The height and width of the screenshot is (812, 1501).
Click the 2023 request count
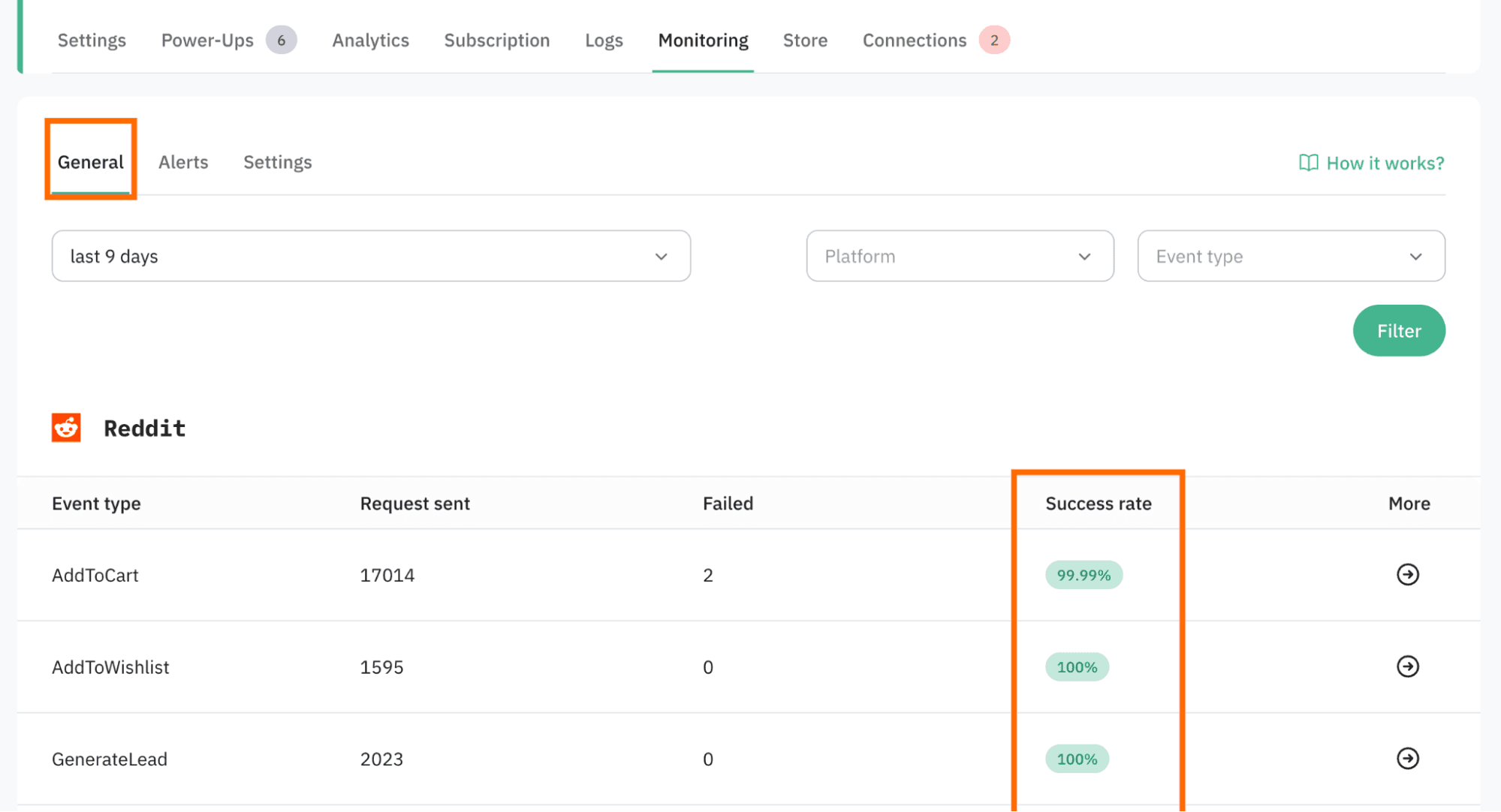381,759
